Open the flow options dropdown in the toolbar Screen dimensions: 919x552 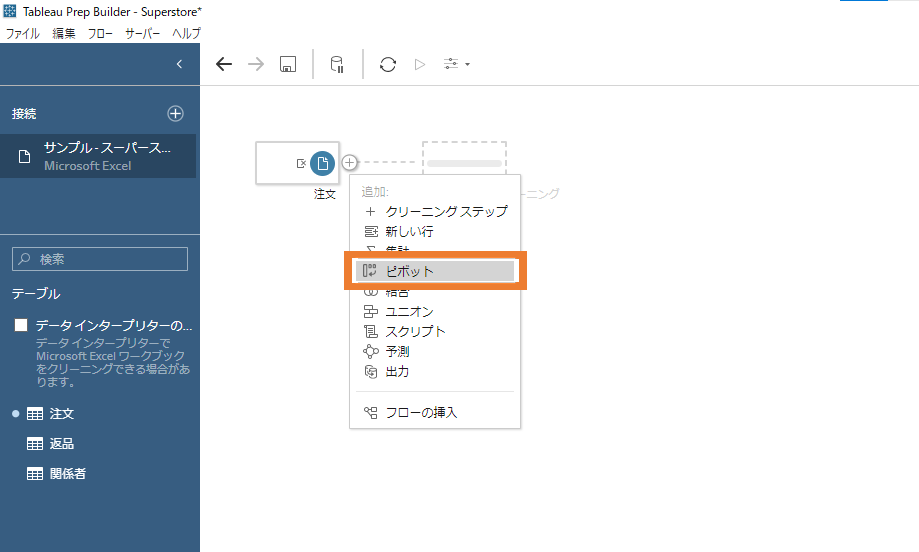tap(457, 64)
